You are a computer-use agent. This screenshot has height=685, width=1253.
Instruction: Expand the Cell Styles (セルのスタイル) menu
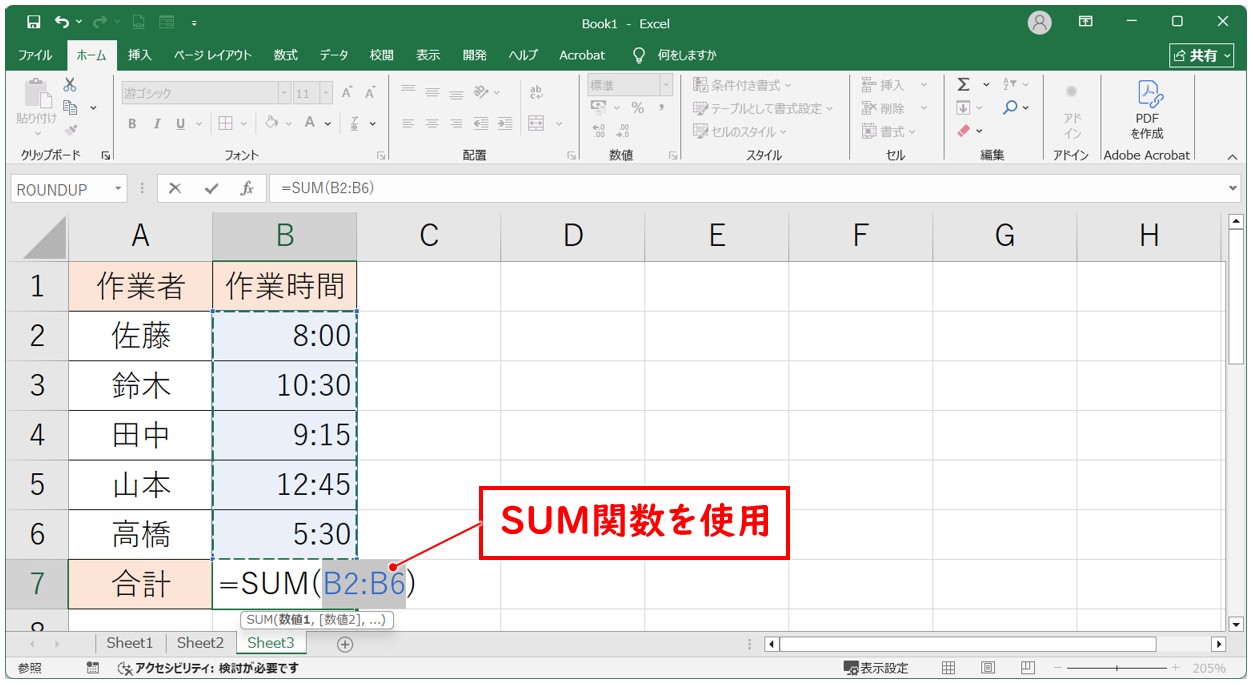tap(740, 131)
